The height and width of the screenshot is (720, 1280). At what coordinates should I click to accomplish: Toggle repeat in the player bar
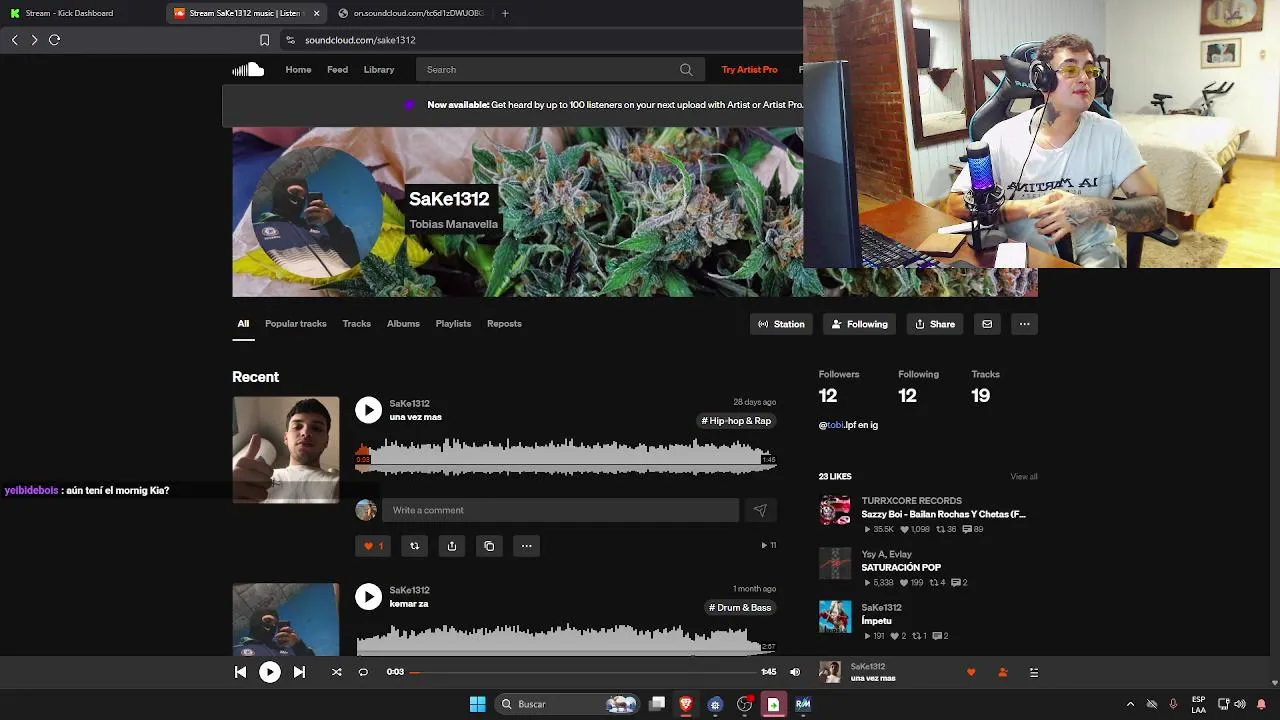tap(363, 673)
